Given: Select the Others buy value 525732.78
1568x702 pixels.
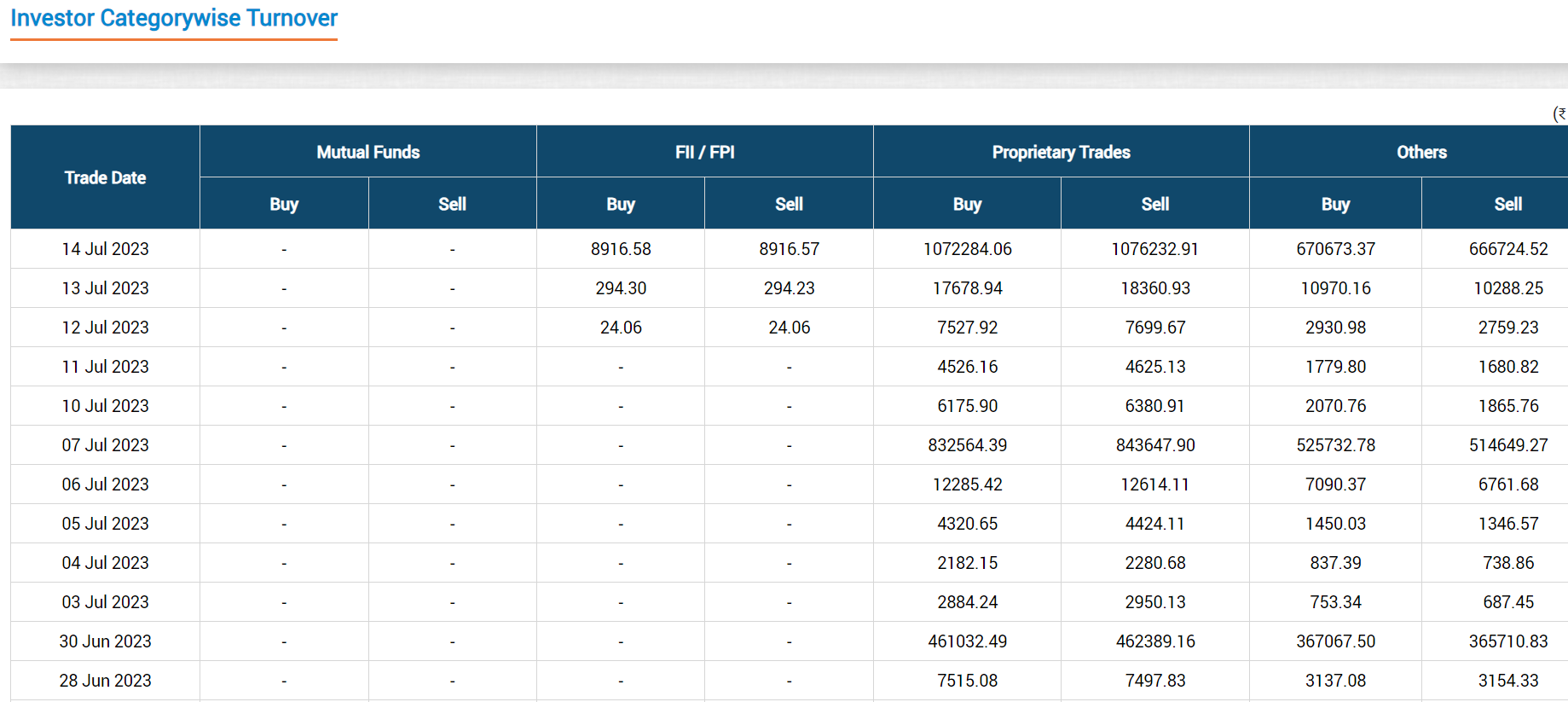Looking at the screenshot, I should coord(1335,445).
